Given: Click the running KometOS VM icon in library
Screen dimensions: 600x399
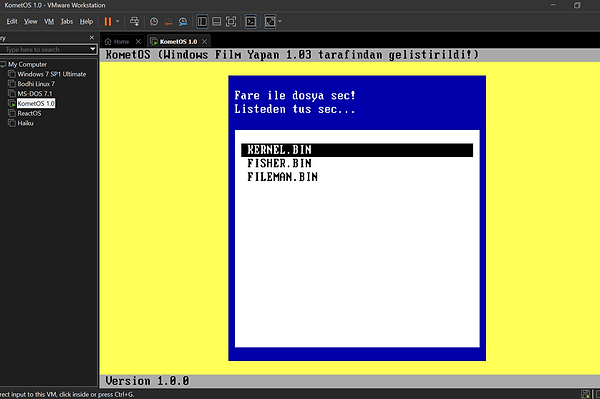Looking at the screenshot, I should click(x=12, y=103).
